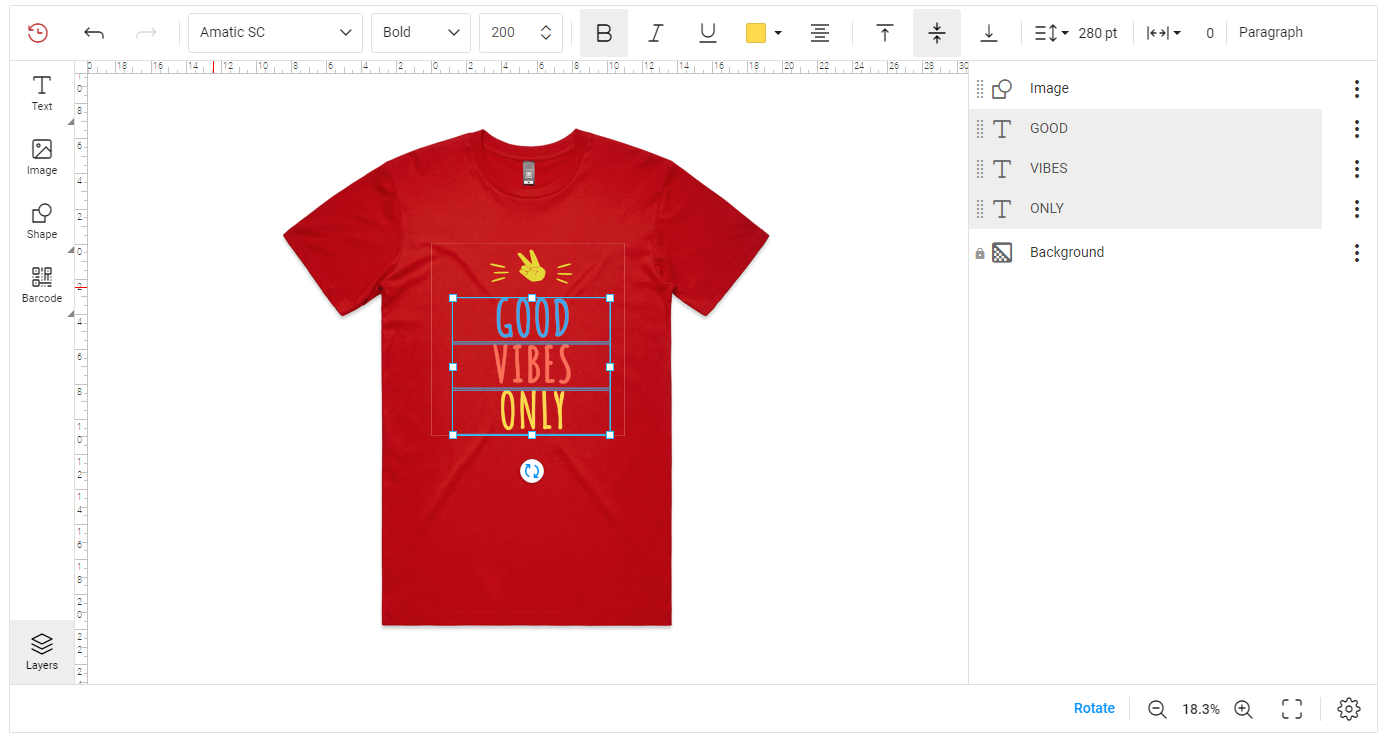This screenshot has height=739, width=1387.
Task: Open the line spacing dropdown
Action: (x=1051, y=33)
